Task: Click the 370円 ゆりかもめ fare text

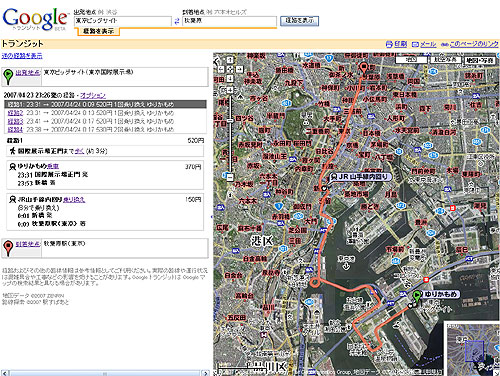Action: (193, 166)
